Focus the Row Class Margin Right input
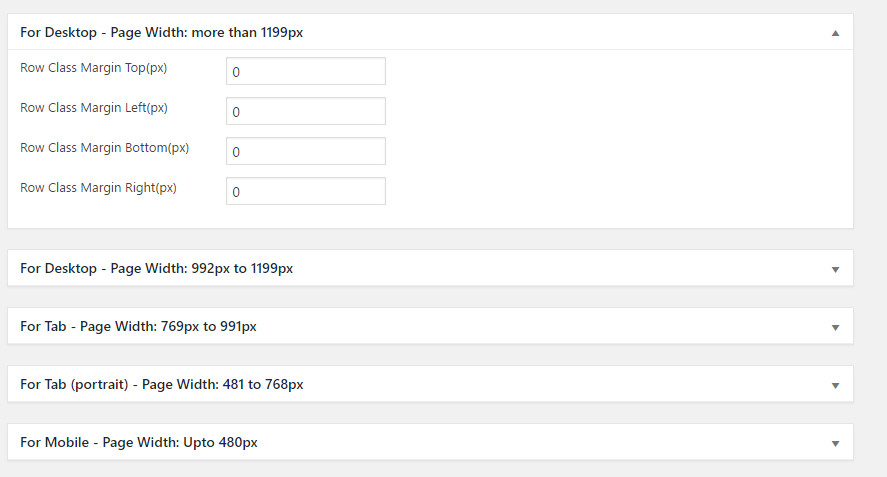Screen dimensions: 887x477 306,191
